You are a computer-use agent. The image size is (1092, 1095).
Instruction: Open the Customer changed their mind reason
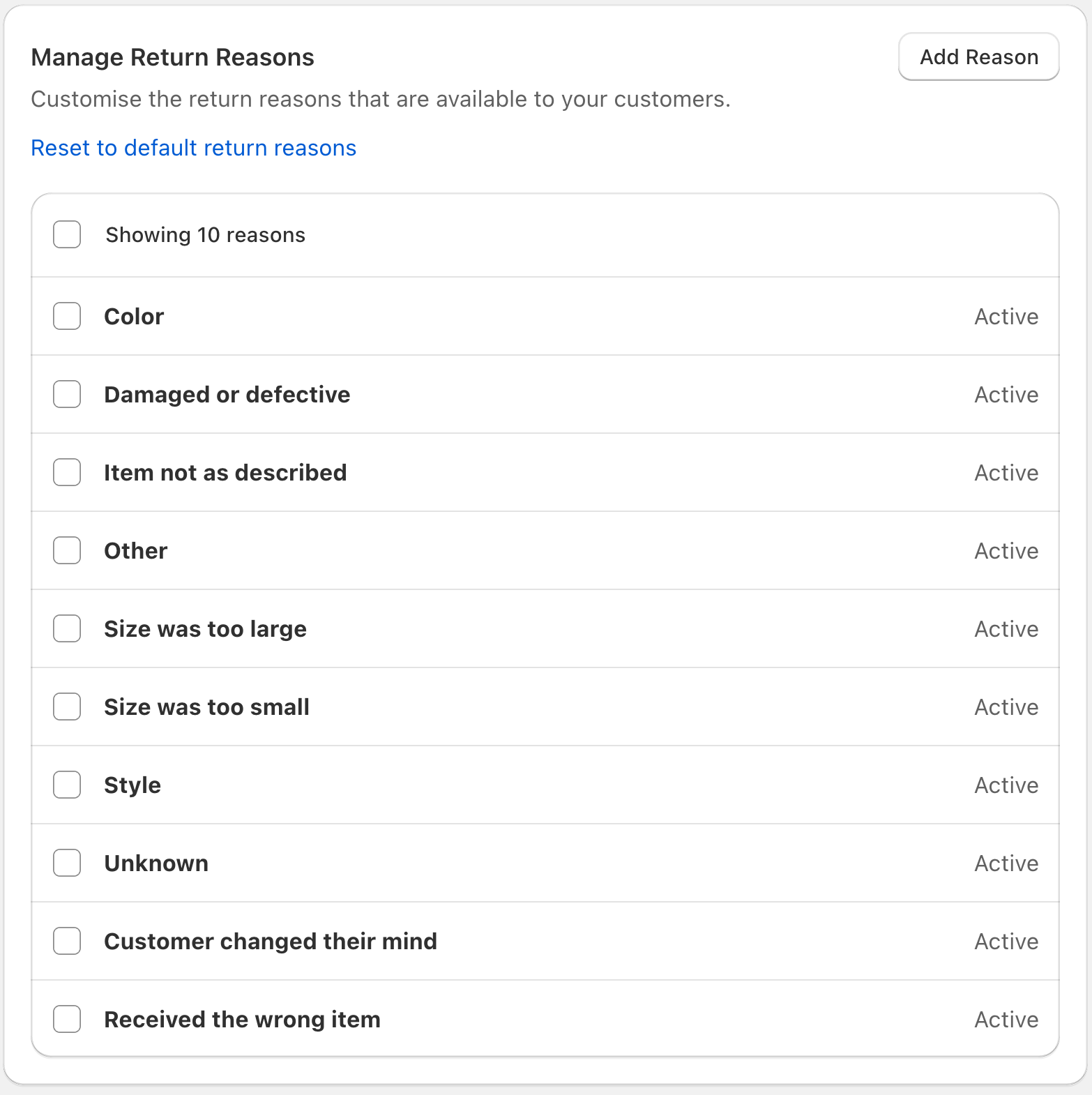click(271, 942)
